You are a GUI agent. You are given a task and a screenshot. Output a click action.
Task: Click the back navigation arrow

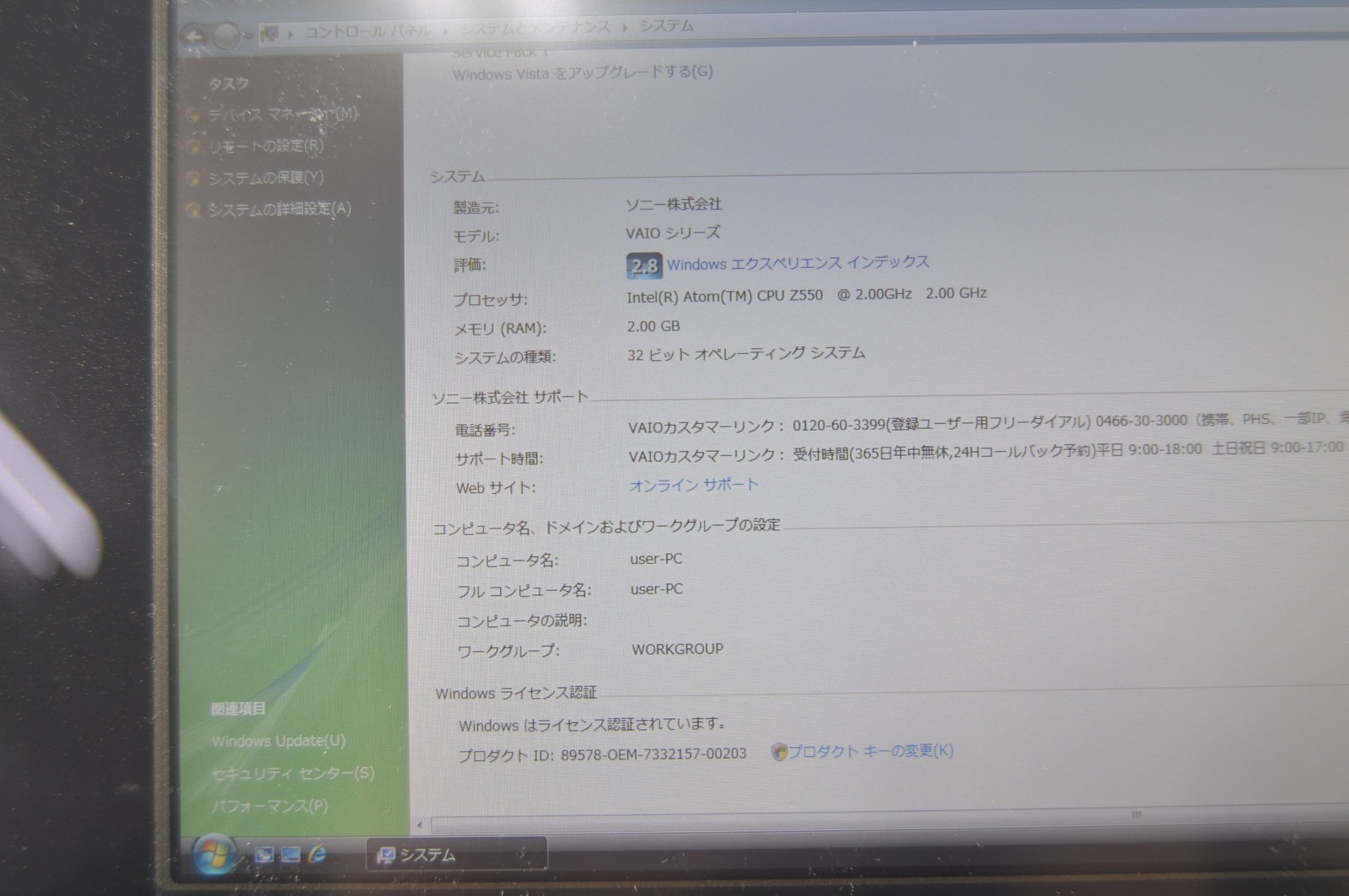[x=195, y=36]
